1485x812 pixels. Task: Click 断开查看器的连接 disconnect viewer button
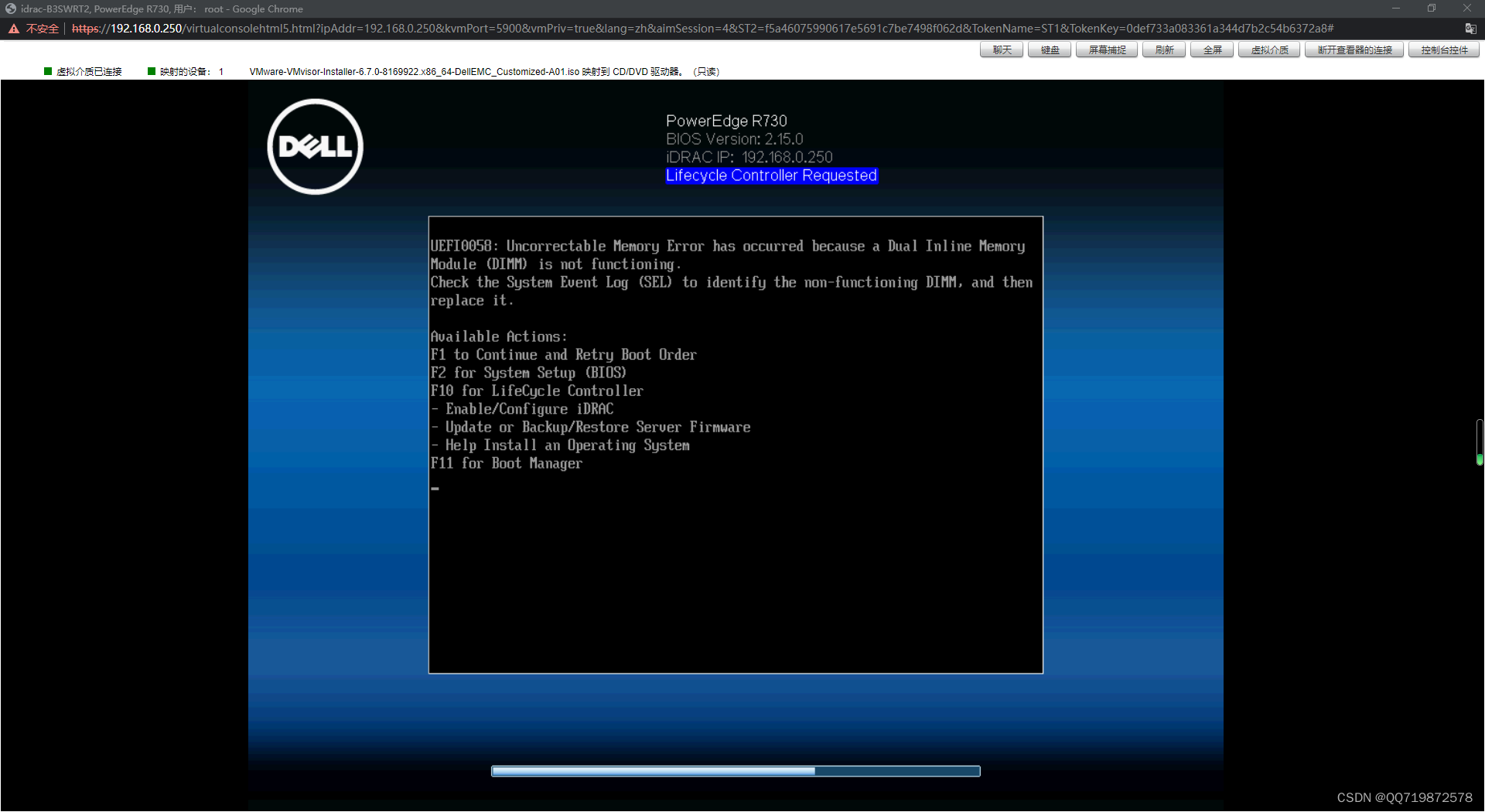click(1354, 50)
